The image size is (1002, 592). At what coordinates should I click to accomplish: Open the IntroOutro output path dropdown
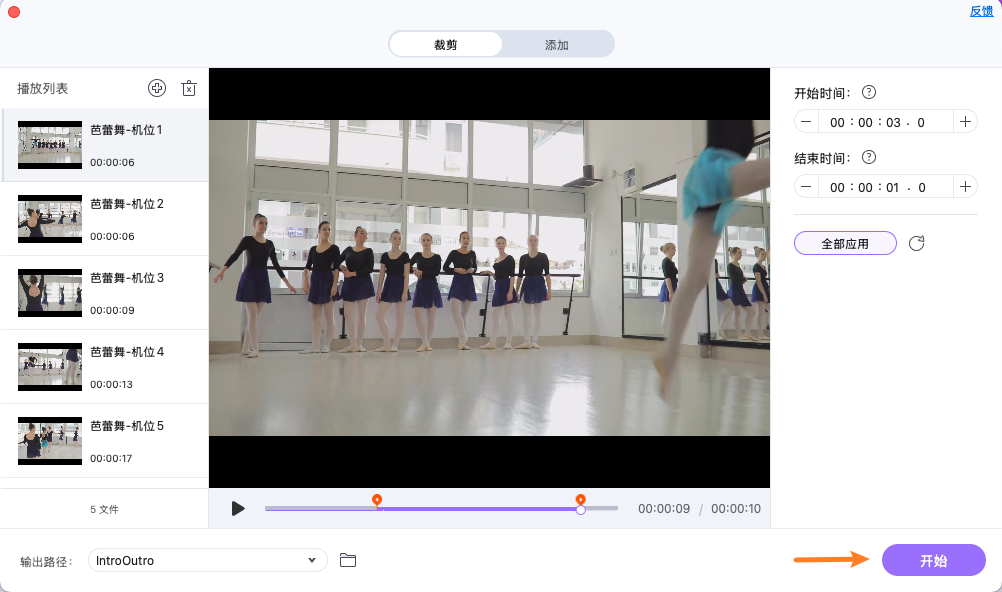[207, 560]
